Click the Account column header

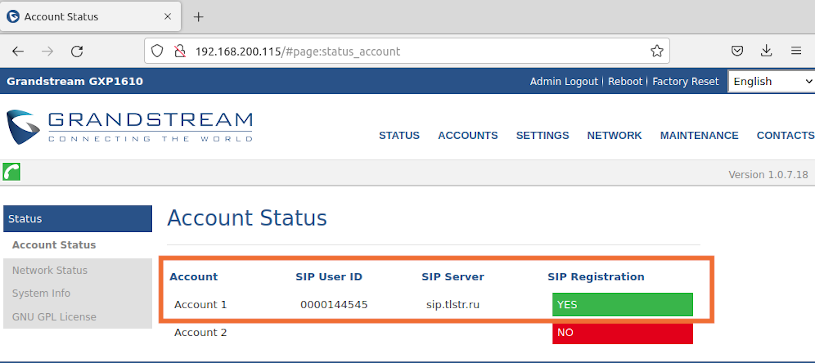pyautogui.click(x=194, y=277)
